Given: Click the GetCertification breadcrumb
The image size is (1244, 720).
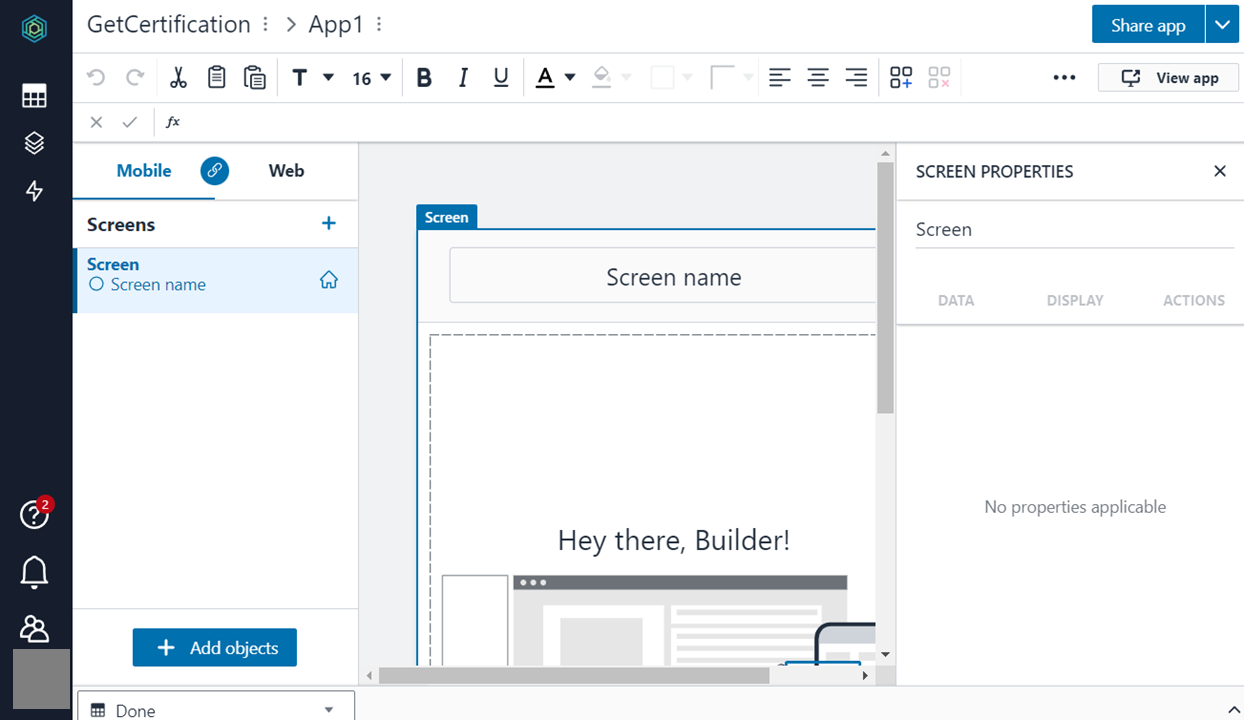Looking at the screenshot, I should pyautogui.click(x=169, y=25).
